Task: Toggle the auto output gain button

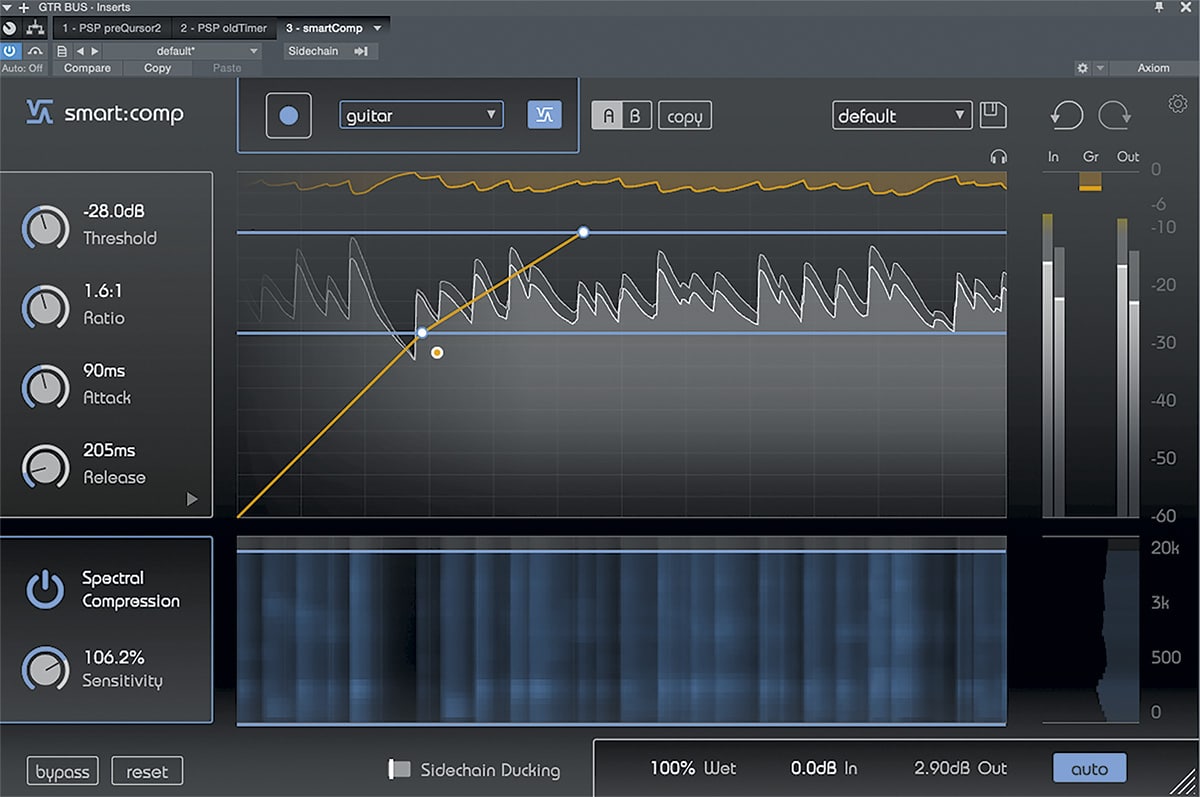Action: pyautogui.click(x=1089, y=768)
